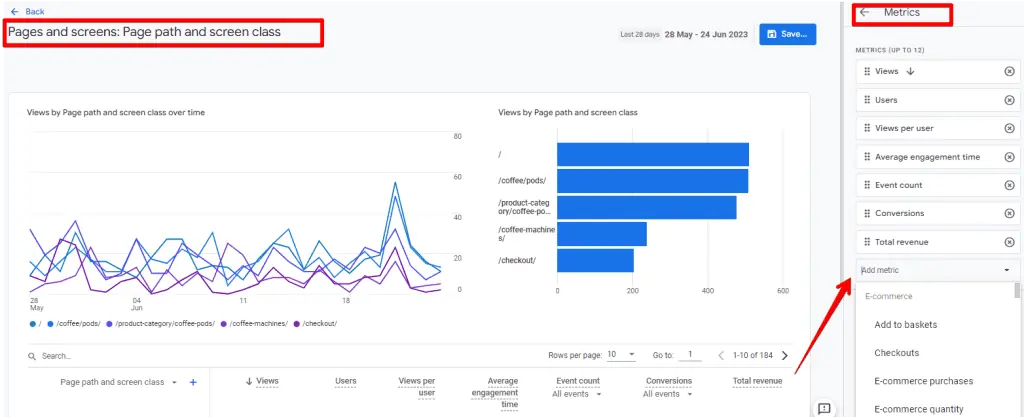This screenshot has height=417, width=1024.
Task: Click the drag handle of Views per user
Action: 867,129
